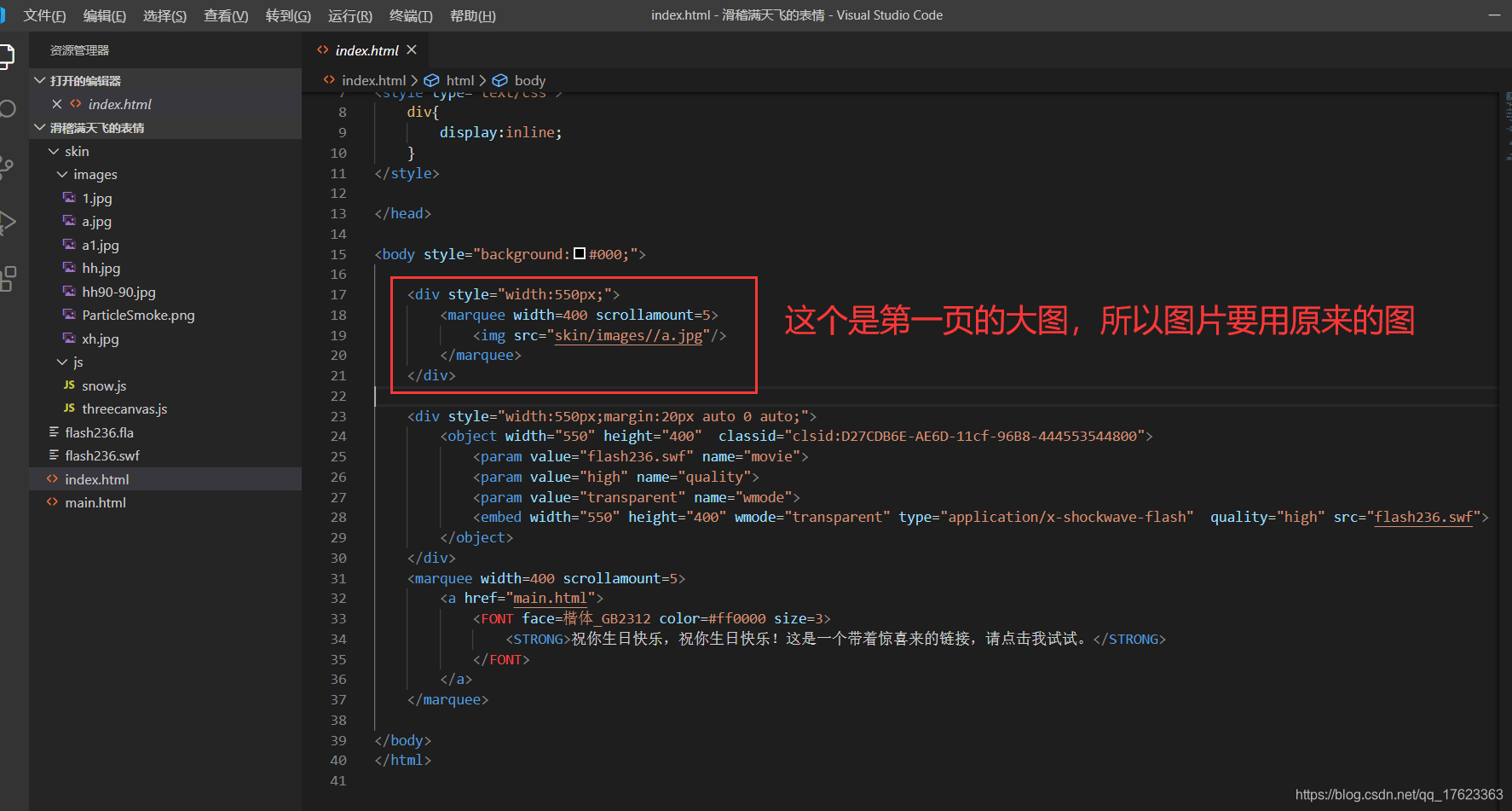Click the body breadcrumb segment
1512x811 pixels.
pyautogui.click(x=530, y=80)
